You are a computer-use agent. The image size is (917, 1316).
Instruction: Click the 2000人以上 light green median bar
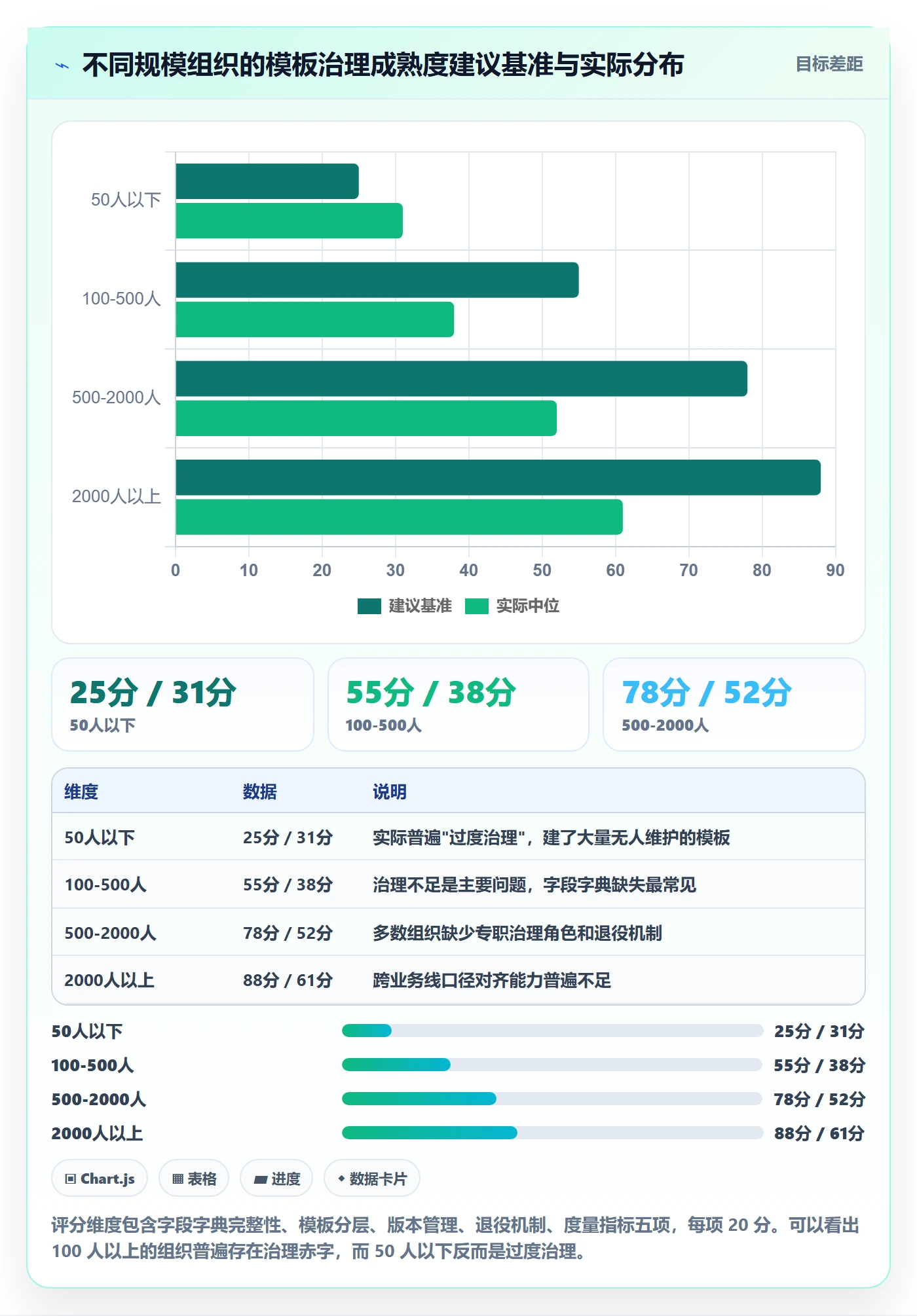tap(399, 517)
